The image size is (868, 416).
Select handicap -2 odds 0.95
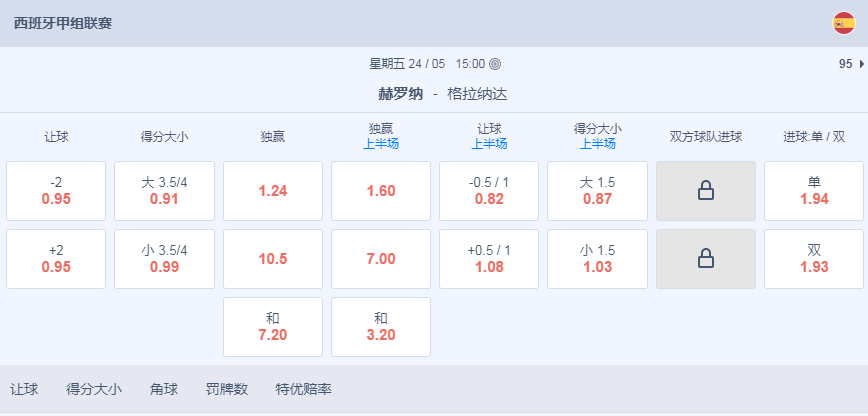coord(56,191)
